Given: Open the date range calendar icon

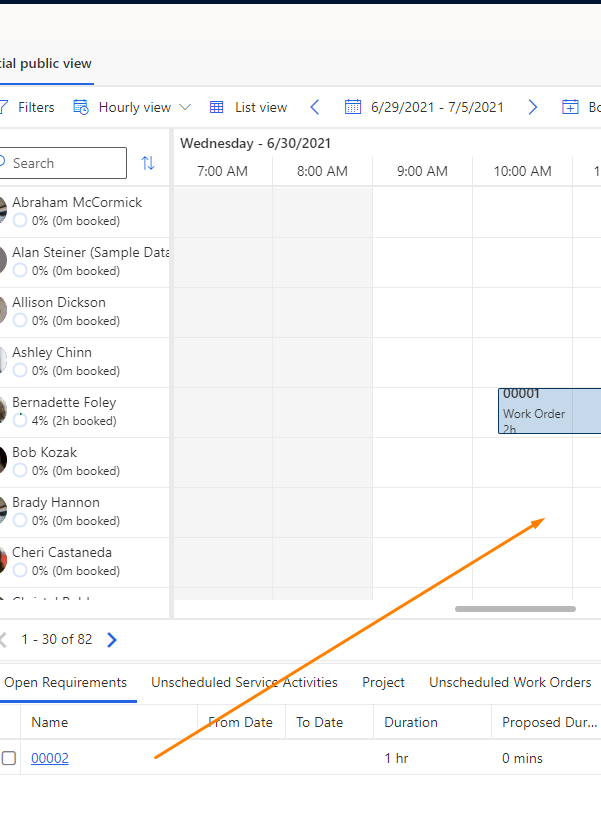Looking at the screenshot, I should coord(353,107).
